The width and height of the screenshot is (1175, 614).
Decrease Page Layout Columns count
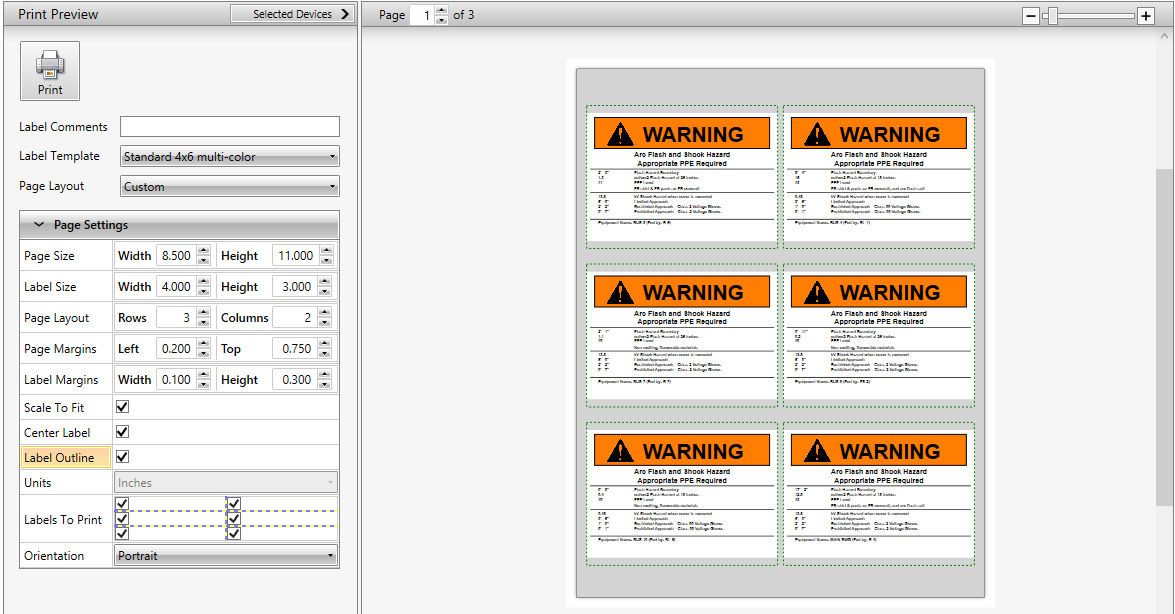[324, 322]
